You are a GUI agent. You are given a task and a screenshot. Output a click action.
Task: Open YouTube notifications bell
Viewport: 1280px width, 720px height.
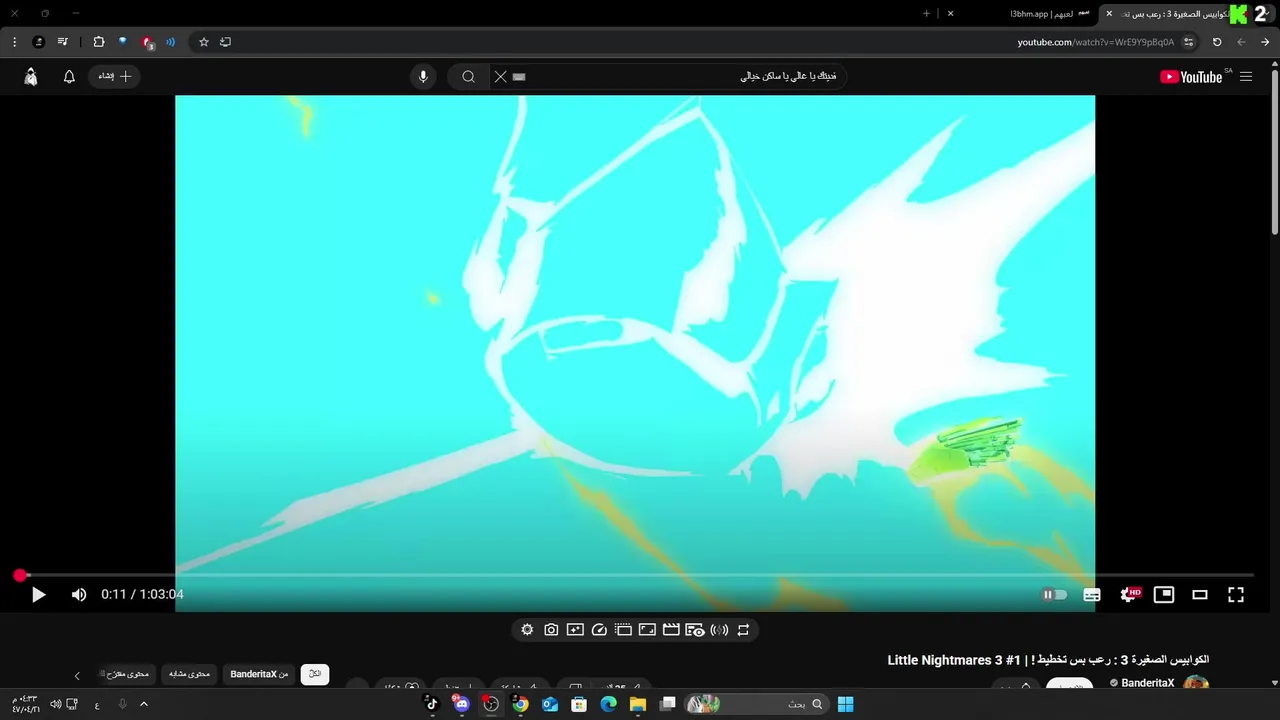tap(69, 77)
